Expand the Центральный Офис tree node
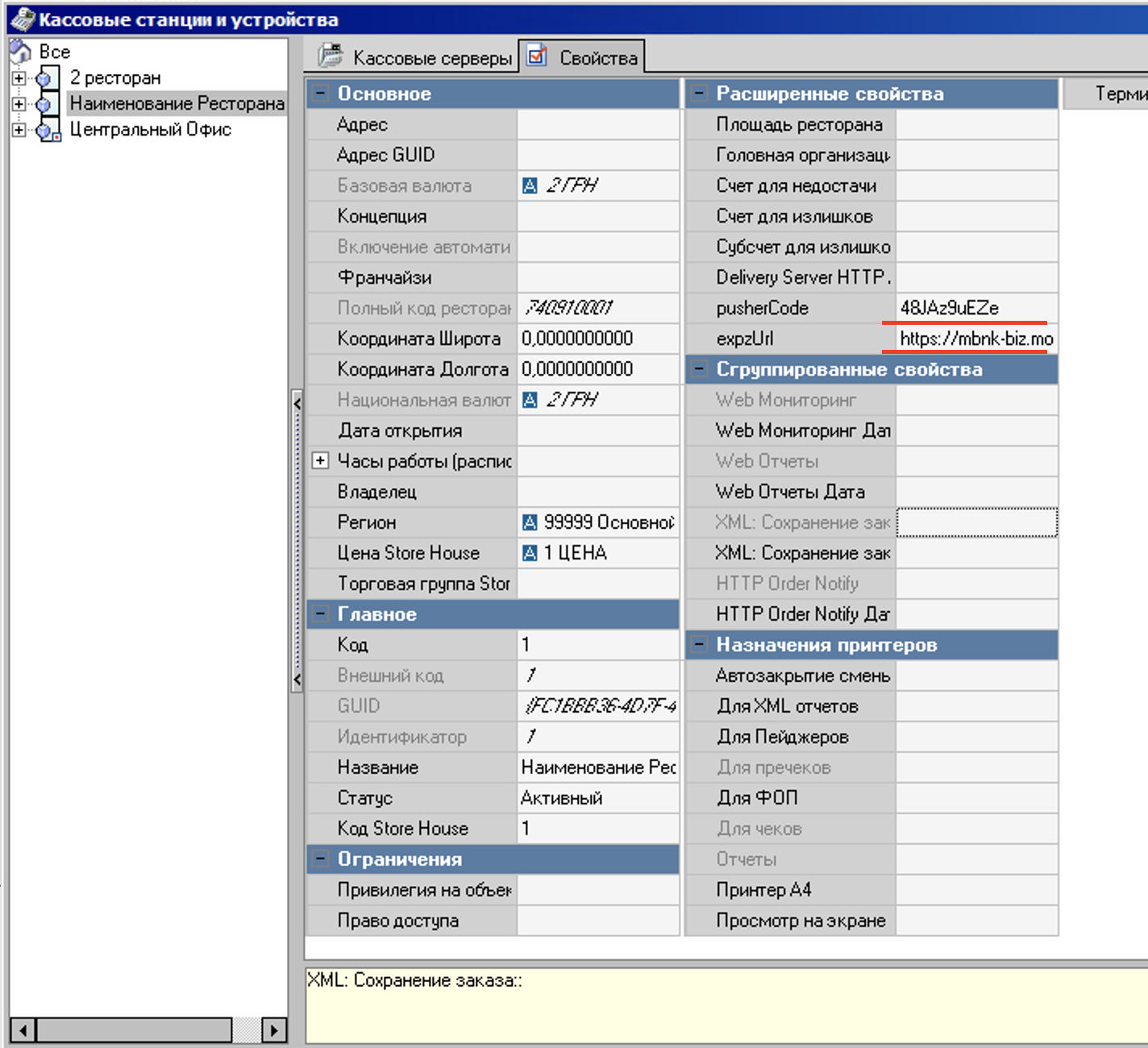 19,130
